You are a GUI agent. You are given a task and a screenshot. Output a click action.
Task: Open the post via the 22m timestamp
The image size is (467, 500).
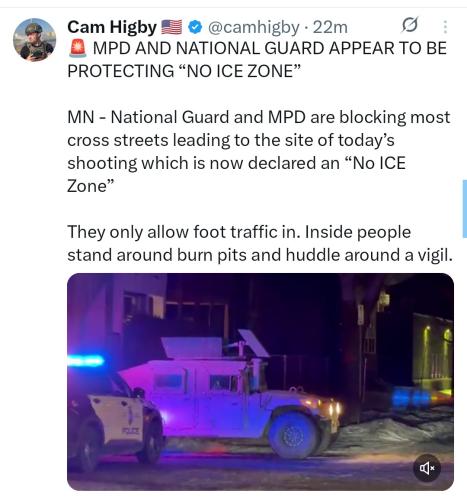point(330,27)
